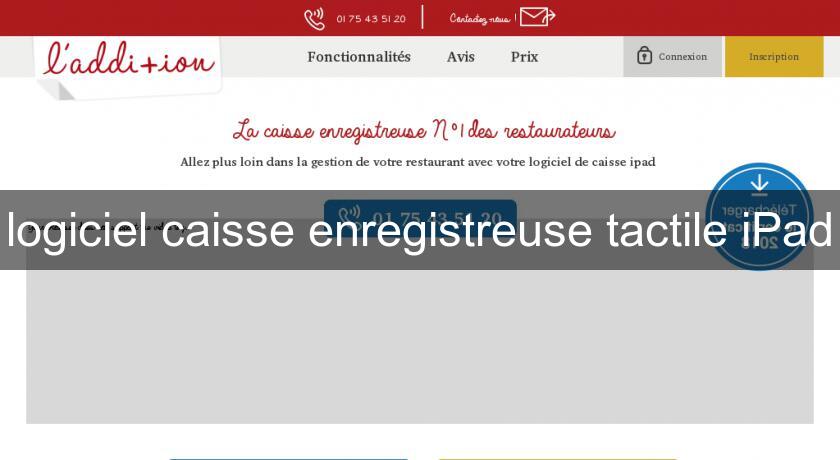Open the Fonctionnalités menu item
Viewport: 840px width, 460px height.
(359, 57)
